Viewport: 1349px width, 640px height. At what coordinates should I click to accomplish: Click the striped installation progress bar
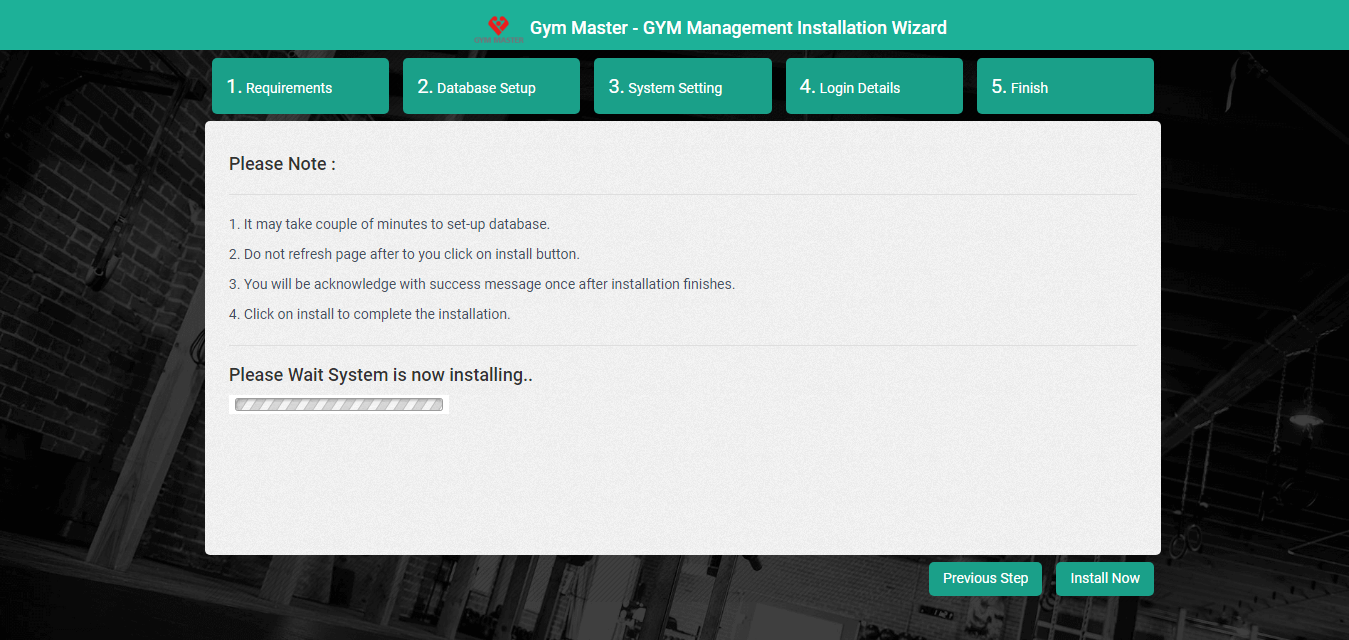point(338,405)
